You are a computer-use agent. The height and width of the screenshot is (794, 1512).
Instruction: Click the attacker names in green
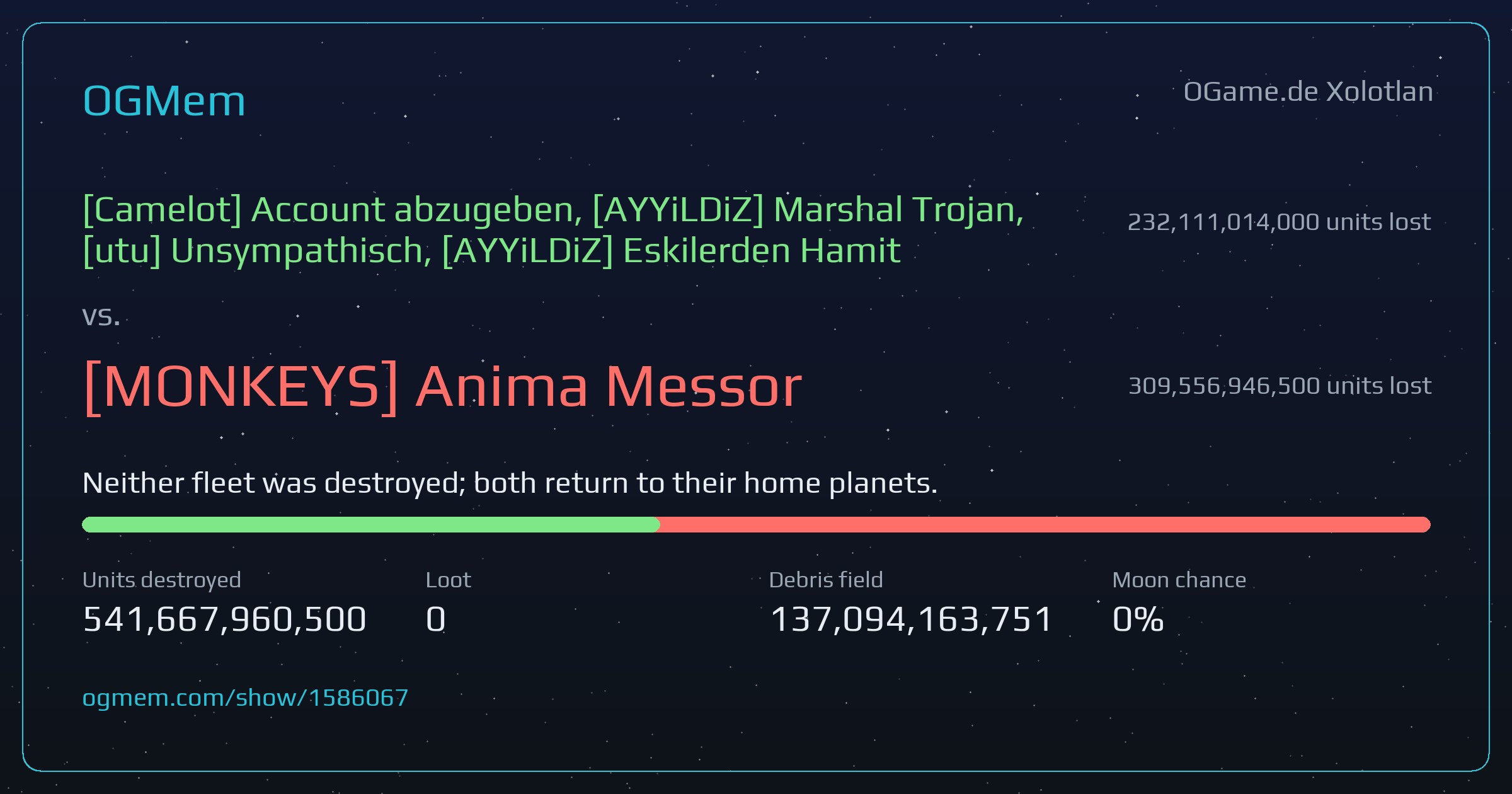coord(553,230)
